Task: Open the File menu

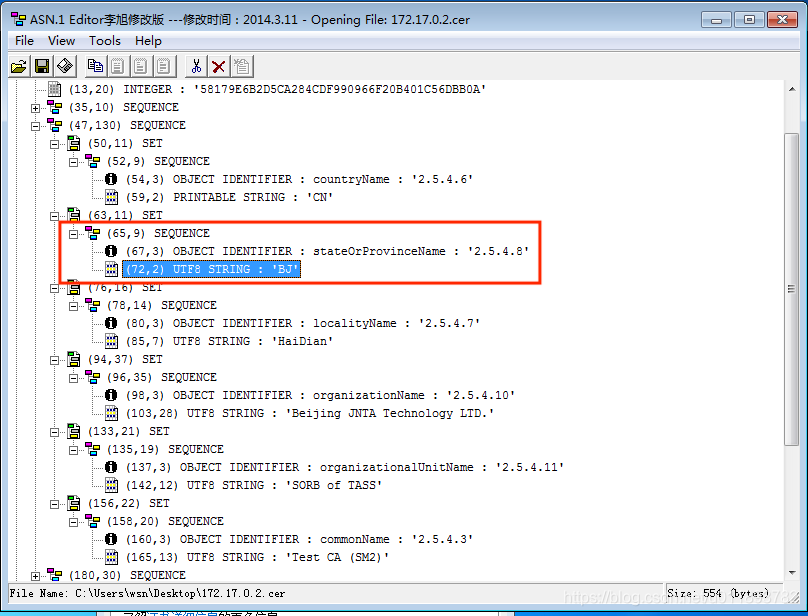Action: coord(24,41)
